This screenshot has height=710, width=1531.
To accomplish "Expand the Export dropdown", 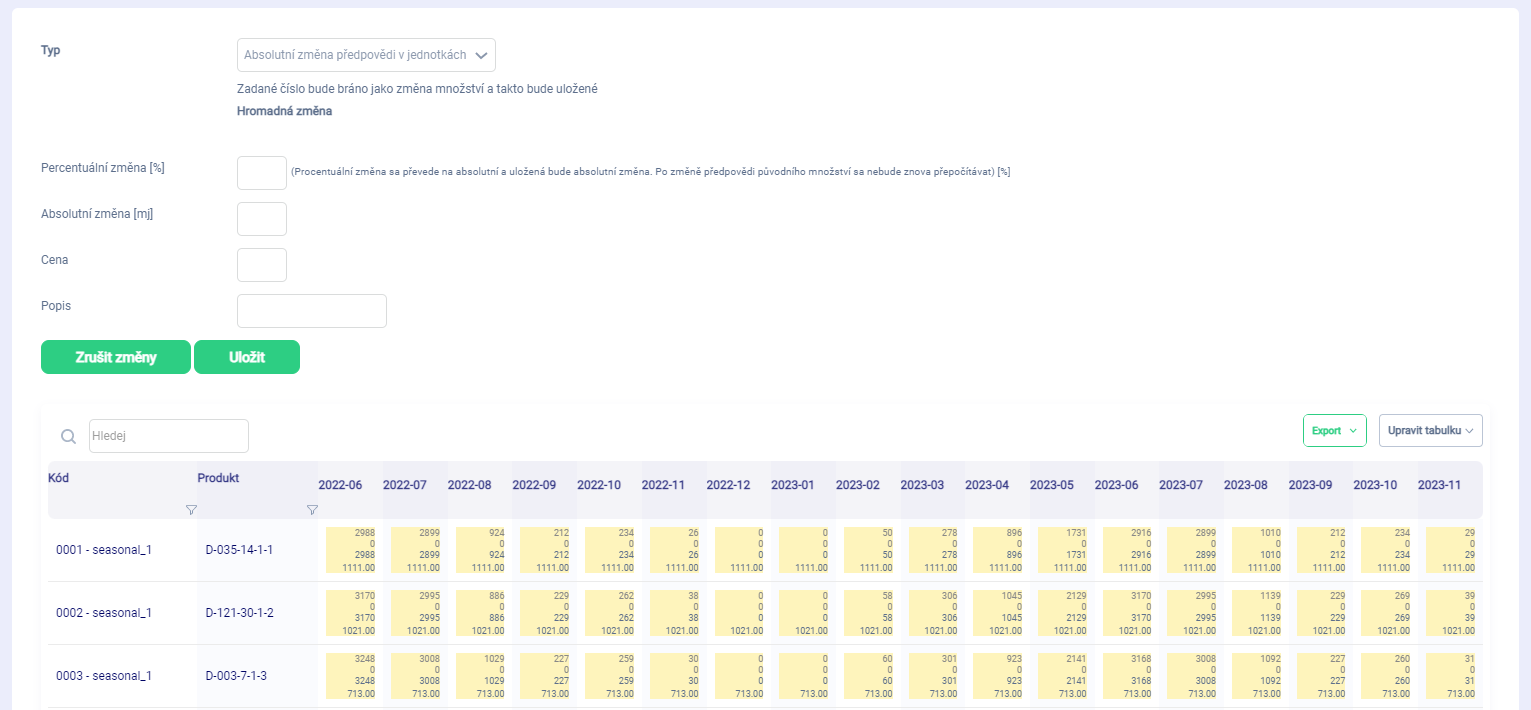I will 1334,430.
